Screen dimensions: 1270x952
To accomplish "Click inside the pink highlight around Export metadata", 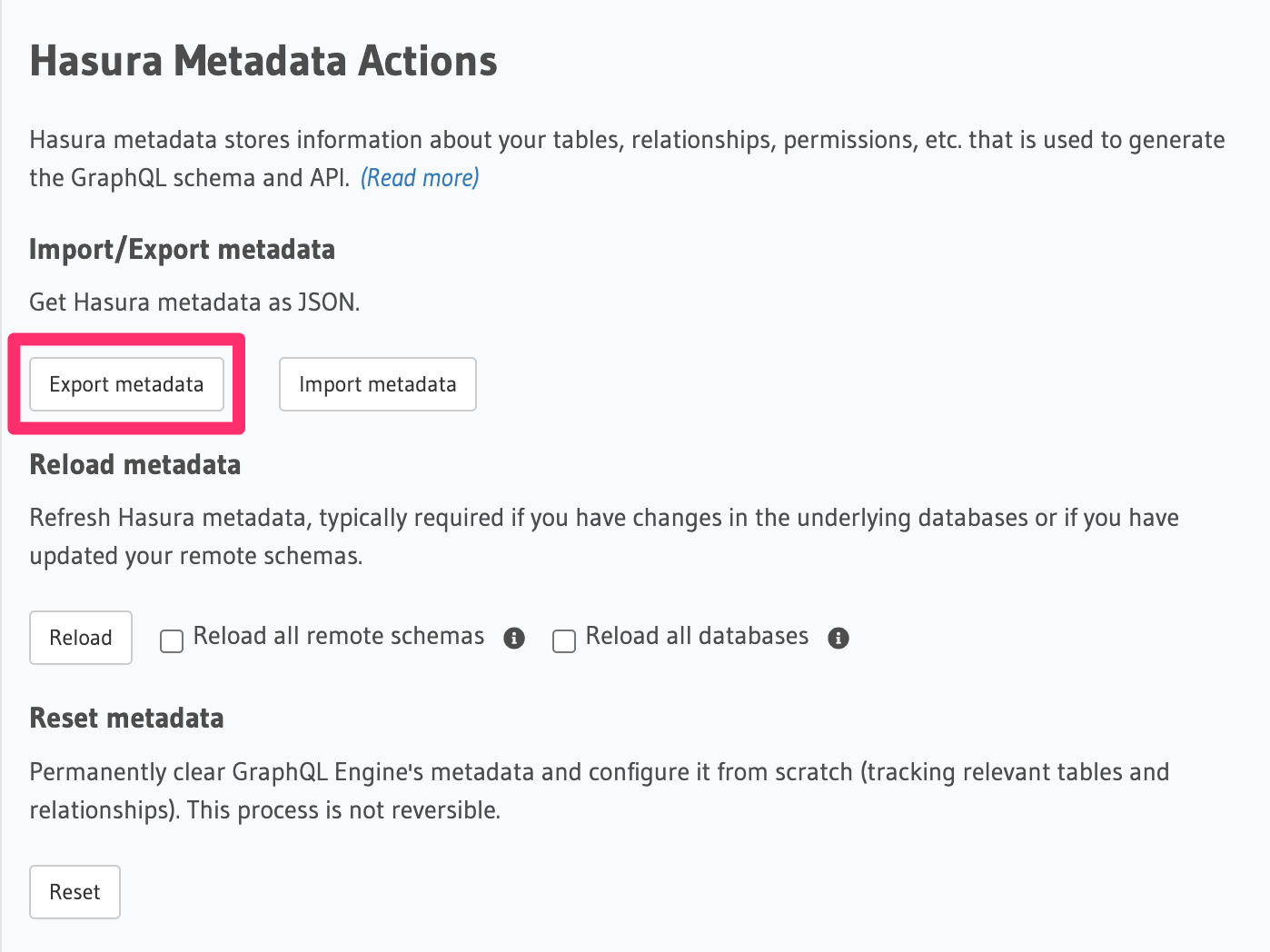I will click(126, 383).
